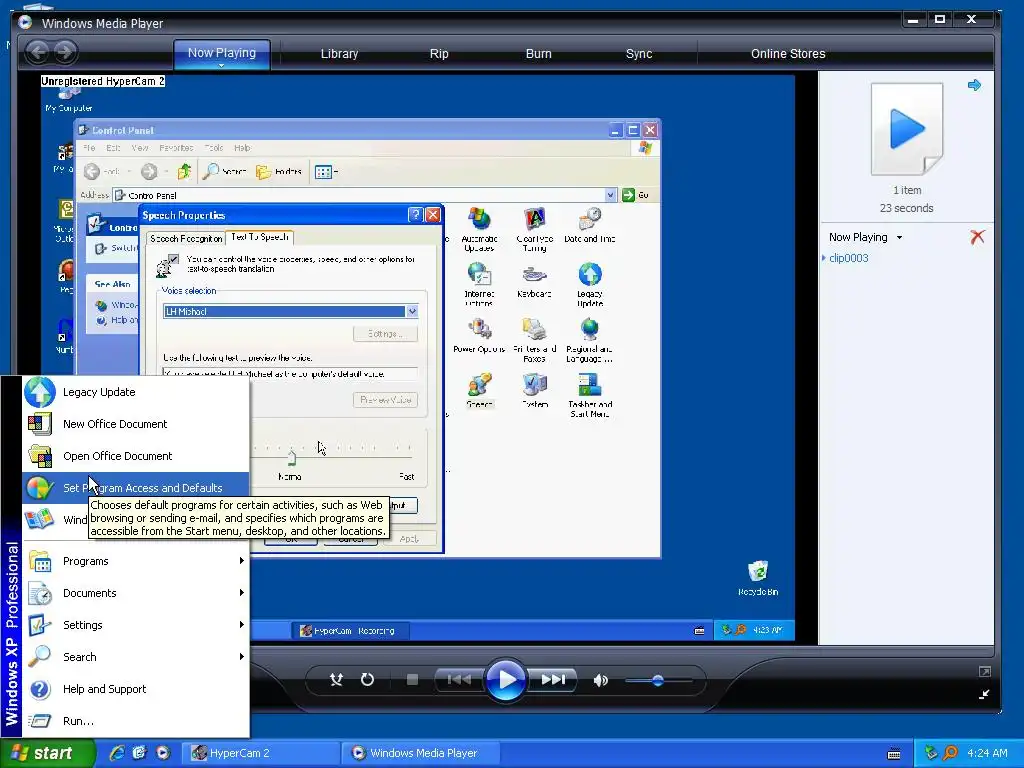Screen dimensions: 1024x768
Task: Open the Sync tab
Action: coord(639,54)
